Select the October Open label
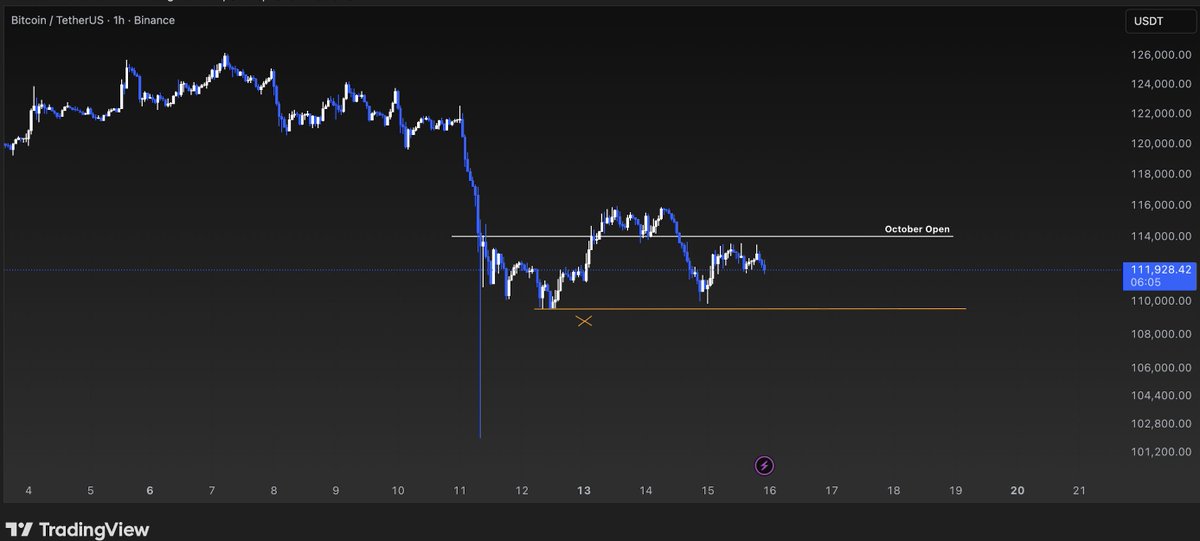The image size is (1200, 541). 917,229
